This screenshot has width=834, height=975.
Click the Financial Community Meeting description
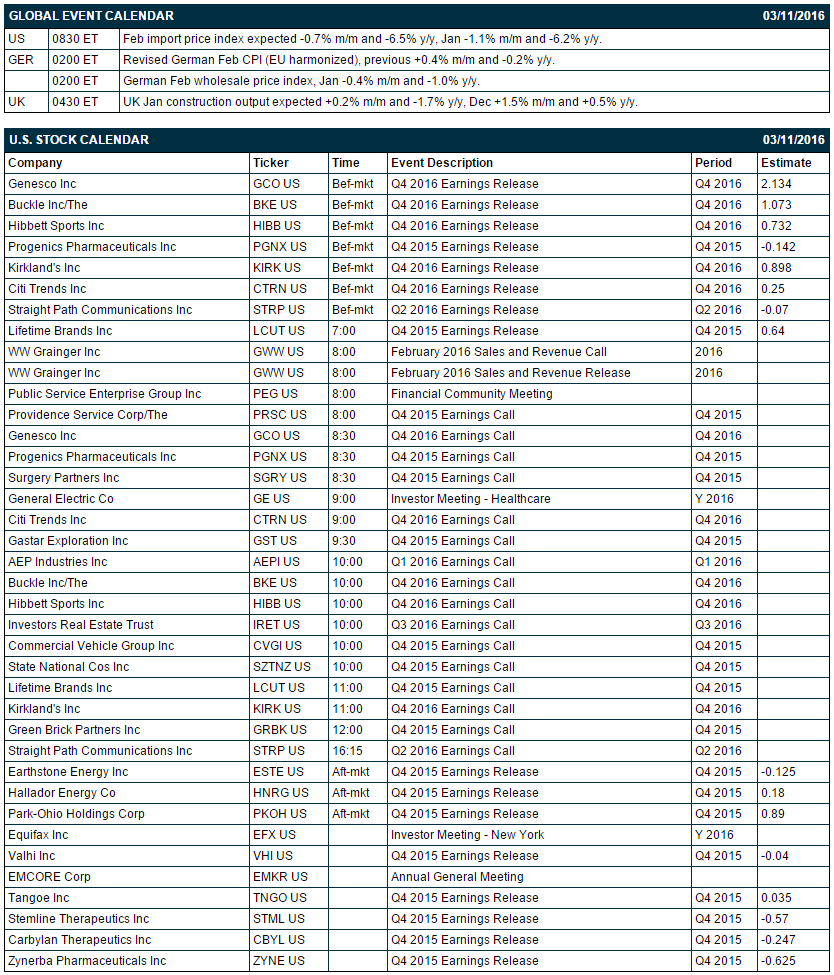coord(471,394)
